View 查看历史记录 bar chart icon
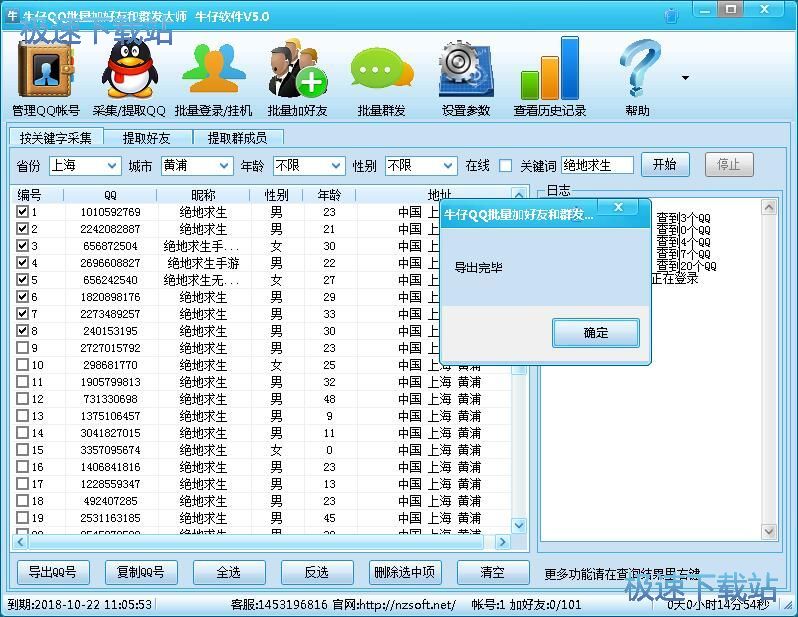Viewport: 798px width, 617px height. pyautogui.click(x=550, y=69)
